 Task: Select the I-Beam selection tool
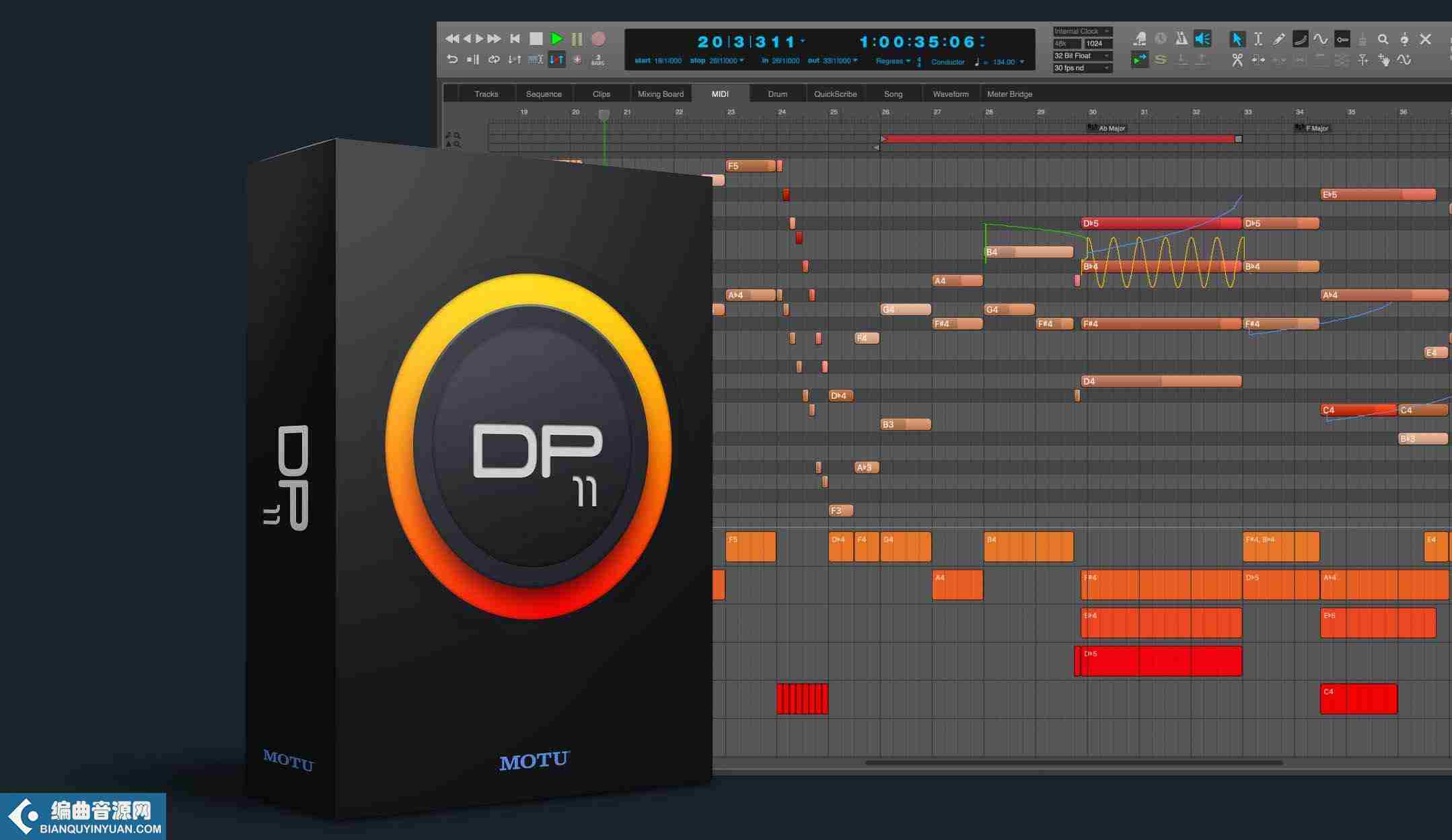pyautogui.click(x=1258, y=39)
